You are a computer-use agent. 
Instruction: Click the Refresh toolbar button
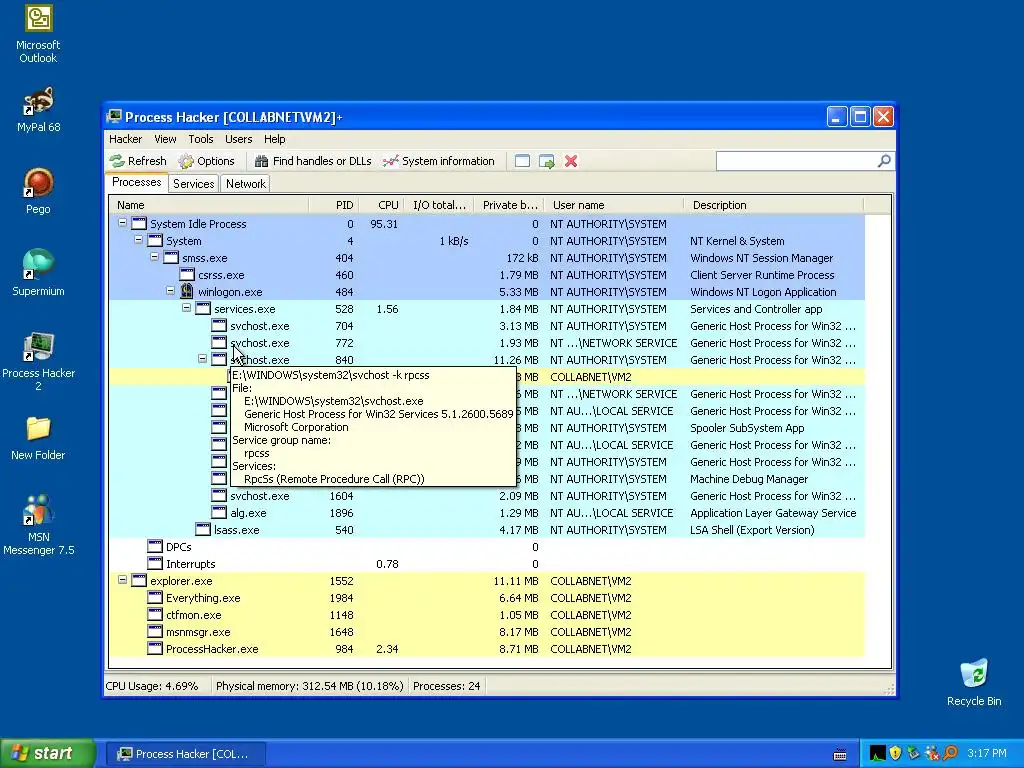[138, 161]
